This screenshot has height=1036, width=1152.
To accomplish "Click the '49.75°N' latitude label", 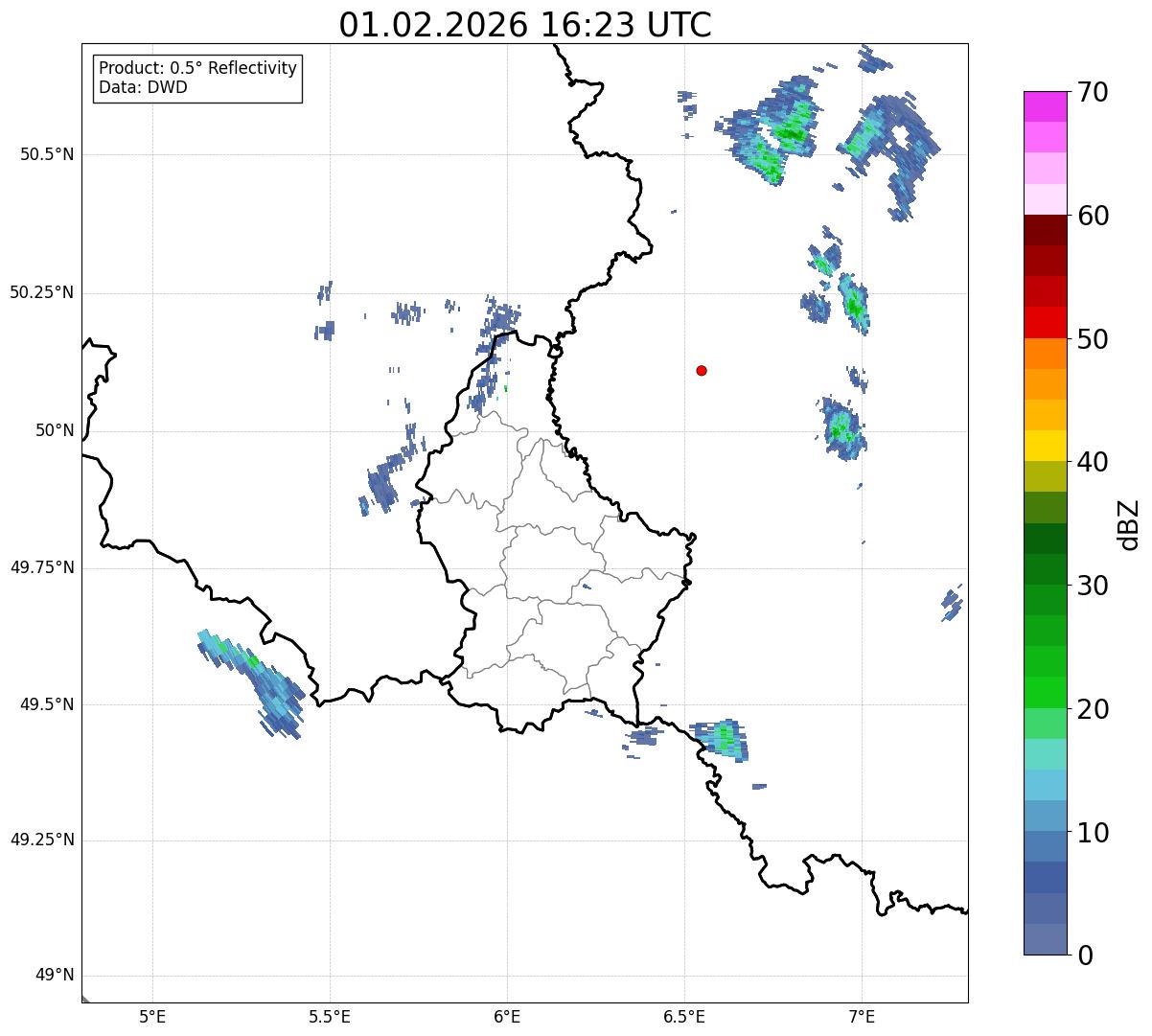I will 41,567.
